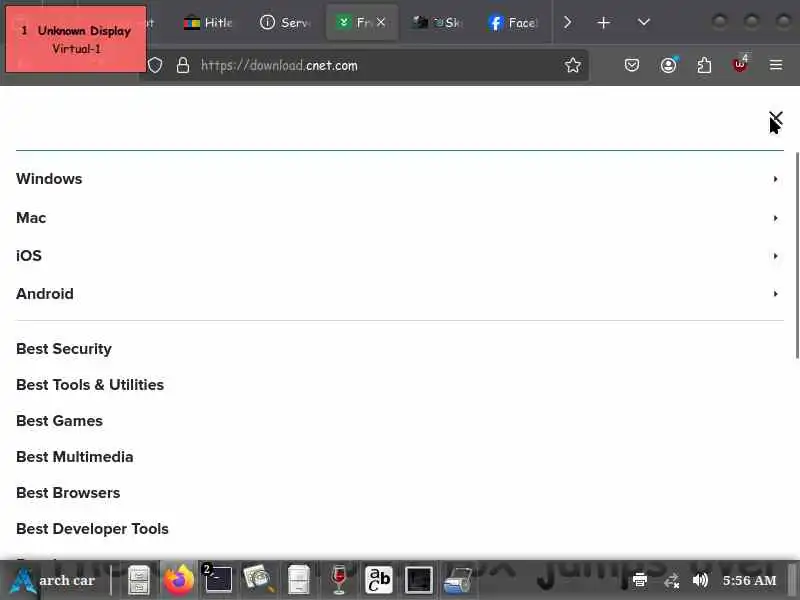Image resolution: width=800 pixels, height=600 pixels.
Task: Close the active CNET tab
Action: 381,22
